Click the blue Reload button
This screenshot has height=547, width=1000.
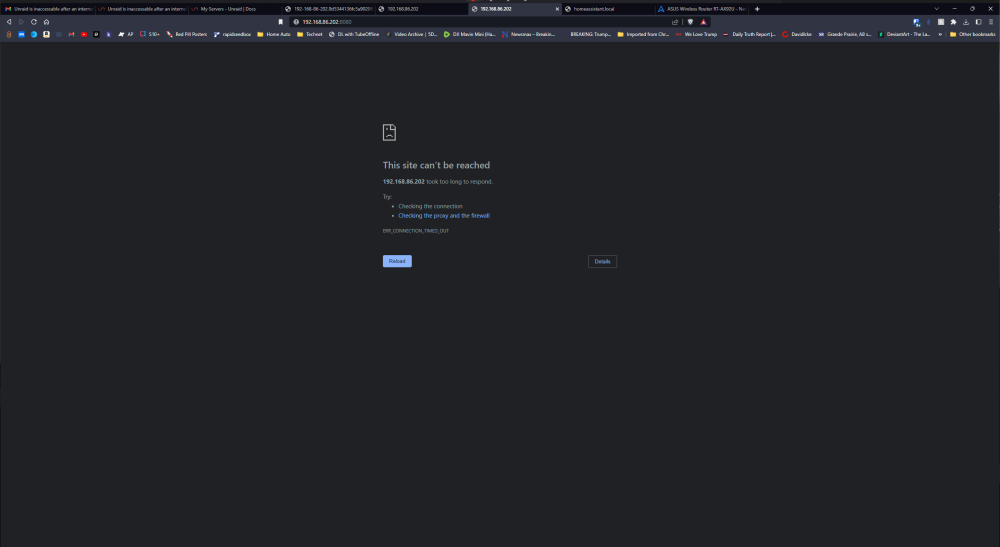(397, 261)
